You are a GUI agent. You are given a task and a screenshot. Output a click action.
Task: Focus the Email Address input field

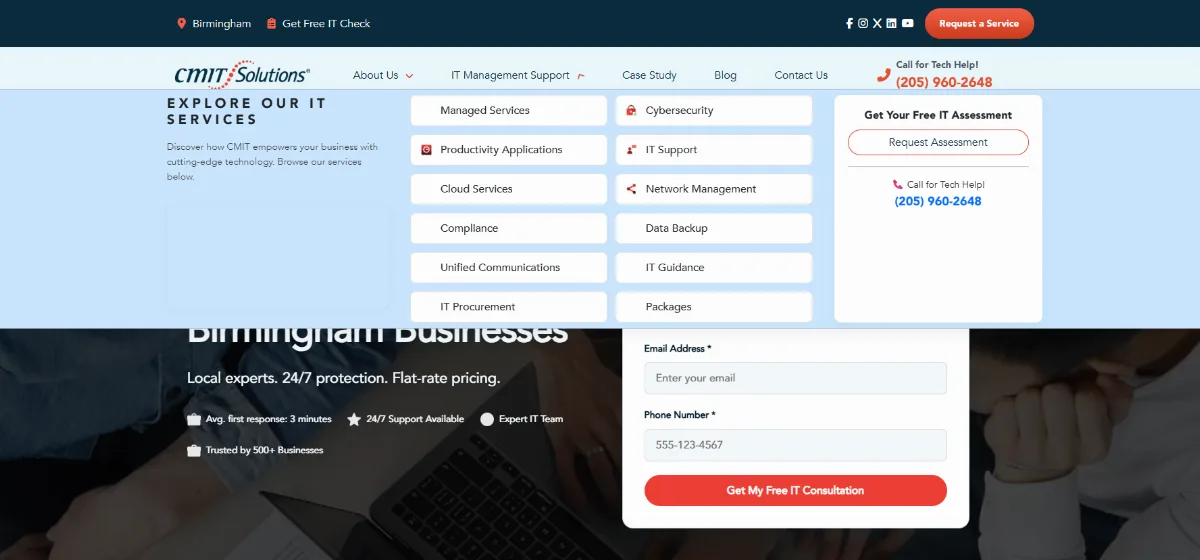click(x=795, y=378)
